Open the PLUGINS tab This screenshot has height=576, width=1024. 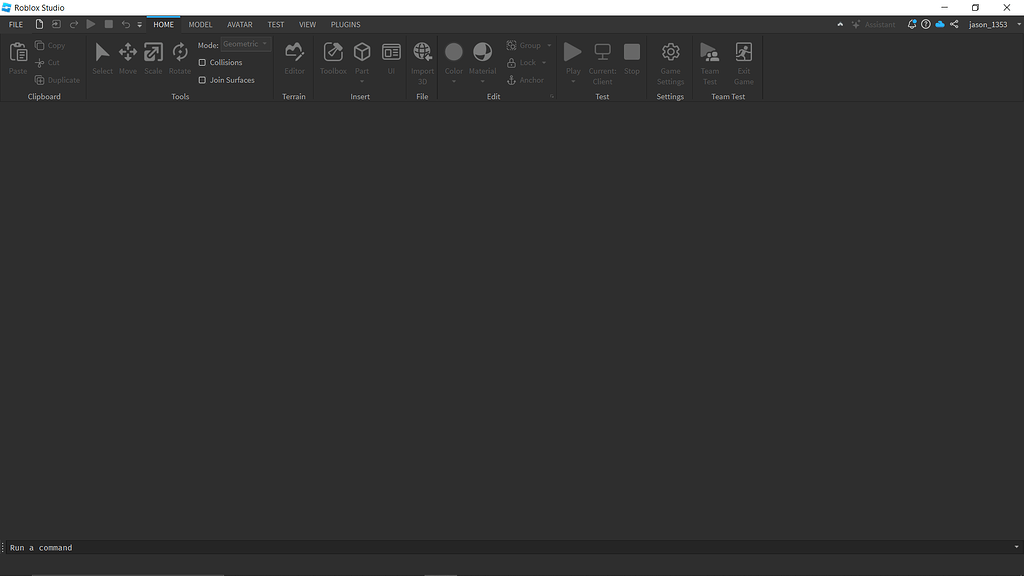pos(345,24)
